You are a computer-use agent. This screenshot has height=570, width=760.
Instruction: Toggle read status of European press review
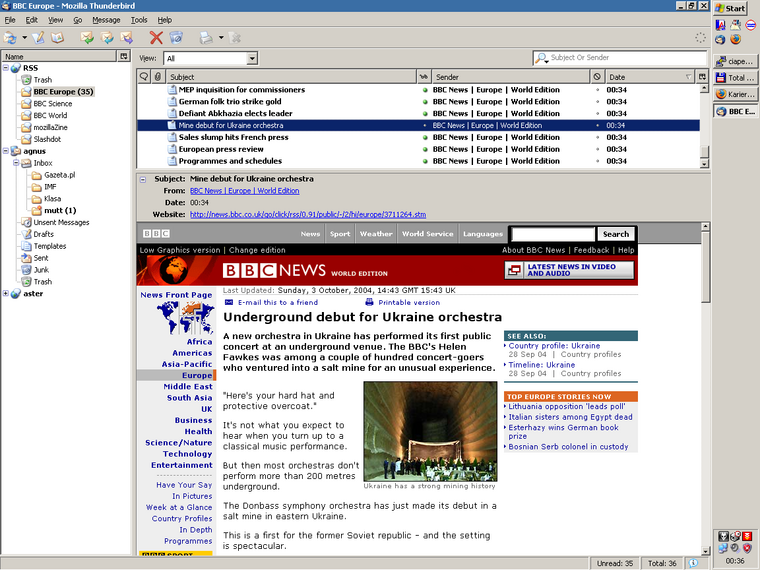(x=425, y=149)
